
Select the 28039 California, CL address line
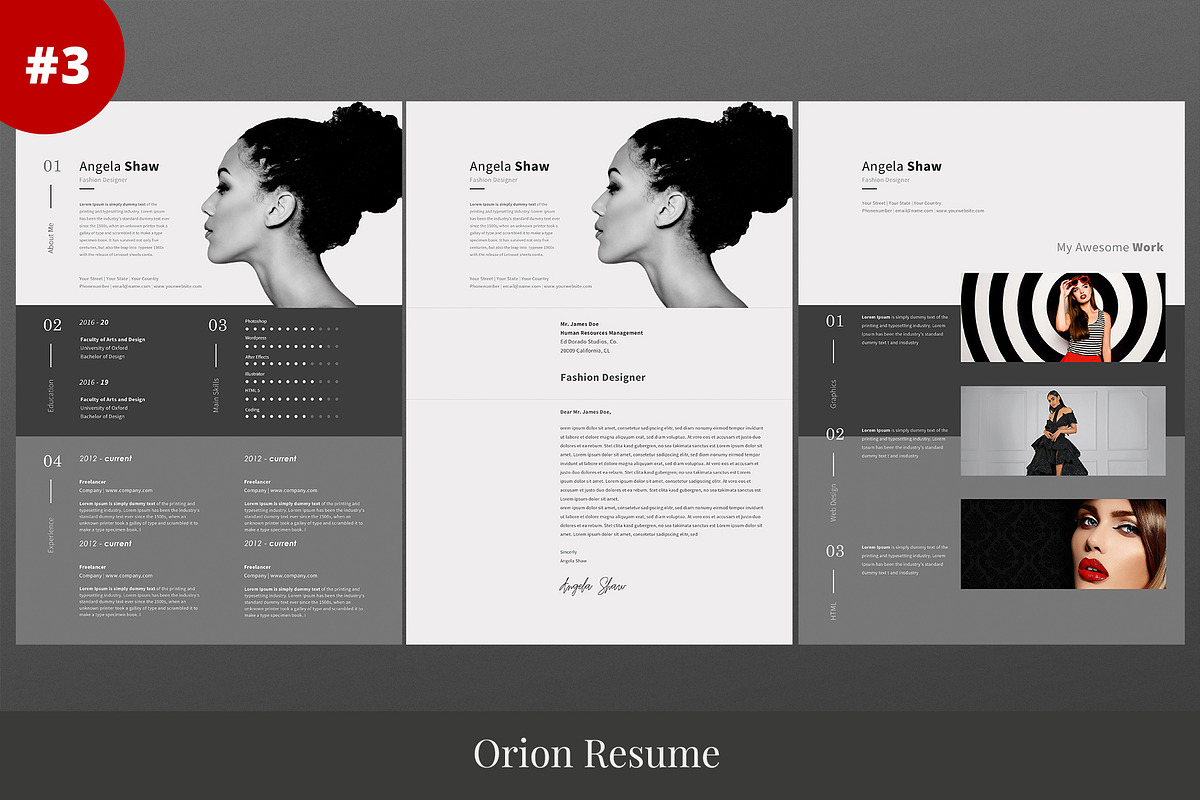click(x=585, y=351)
